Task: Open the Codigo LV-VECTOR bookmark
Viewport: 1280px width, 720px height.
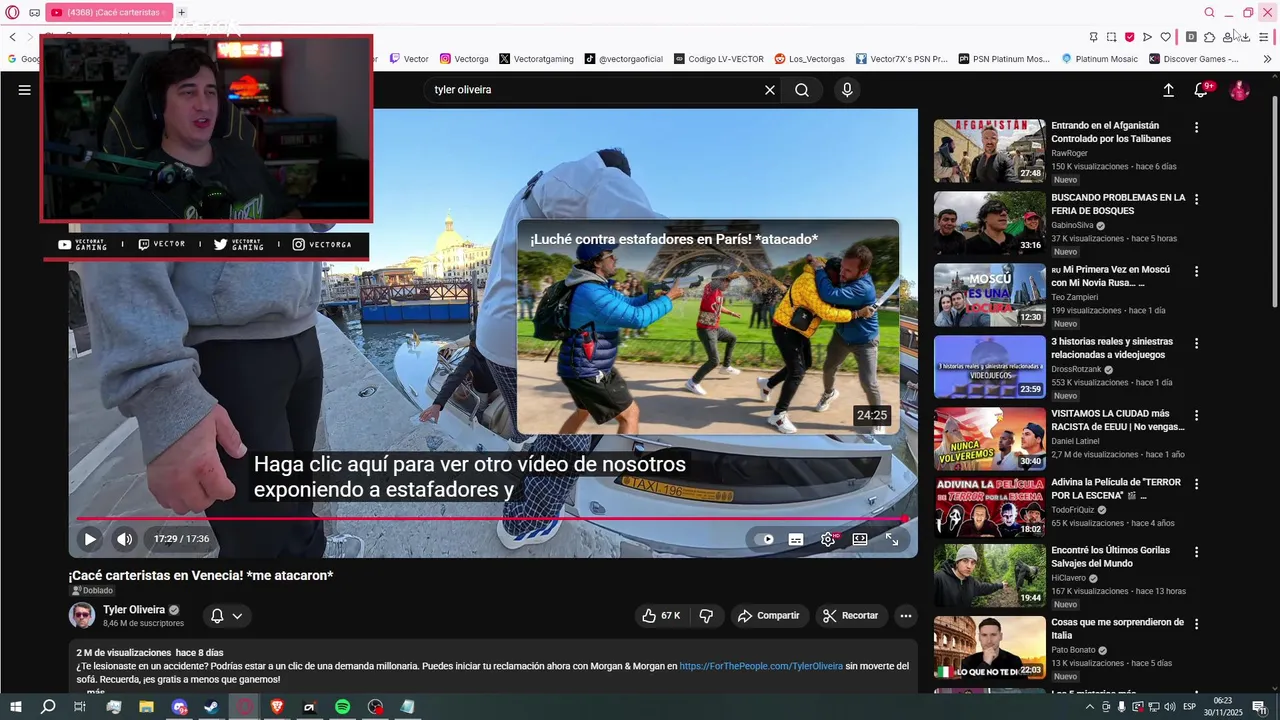Action: 719,59
